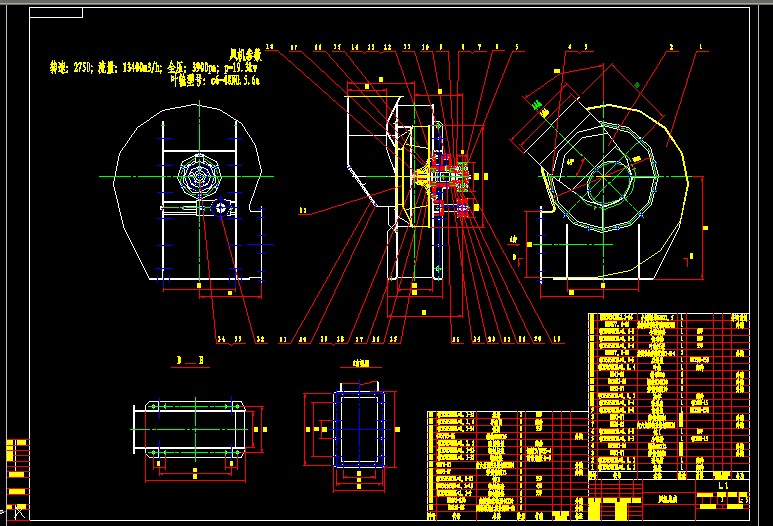Click the b1 callout label
Image resolution: width=773 pixels, height=526 pixels.
click(303, 210)
